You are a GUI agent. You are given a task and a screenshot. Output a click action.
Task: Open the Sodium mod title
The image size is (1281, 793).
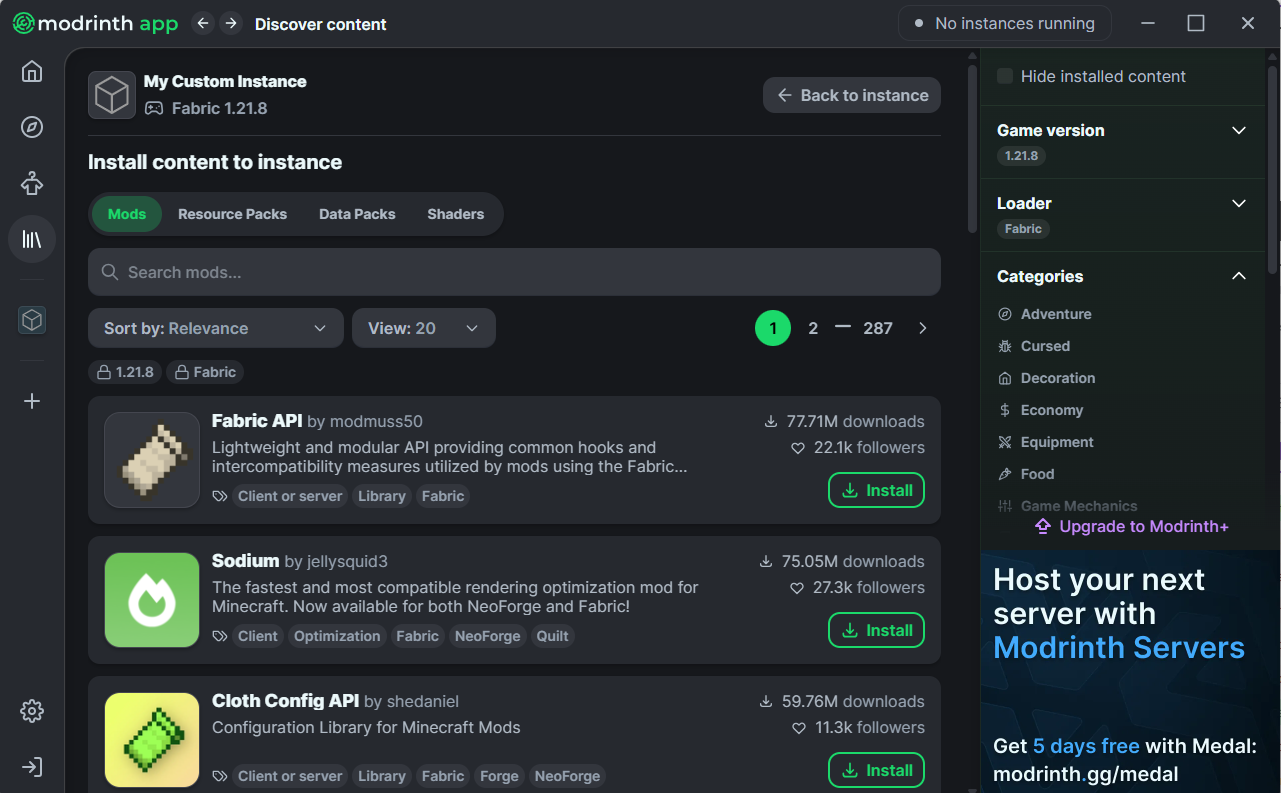pyautogui.click(x=246, y=561)
